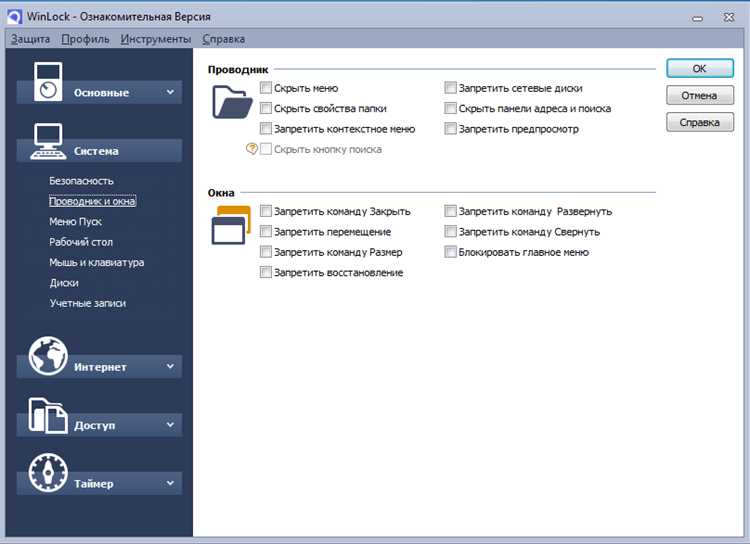Click the Справка help button
This screenshot has height=544, width=750.
point(700,122)
